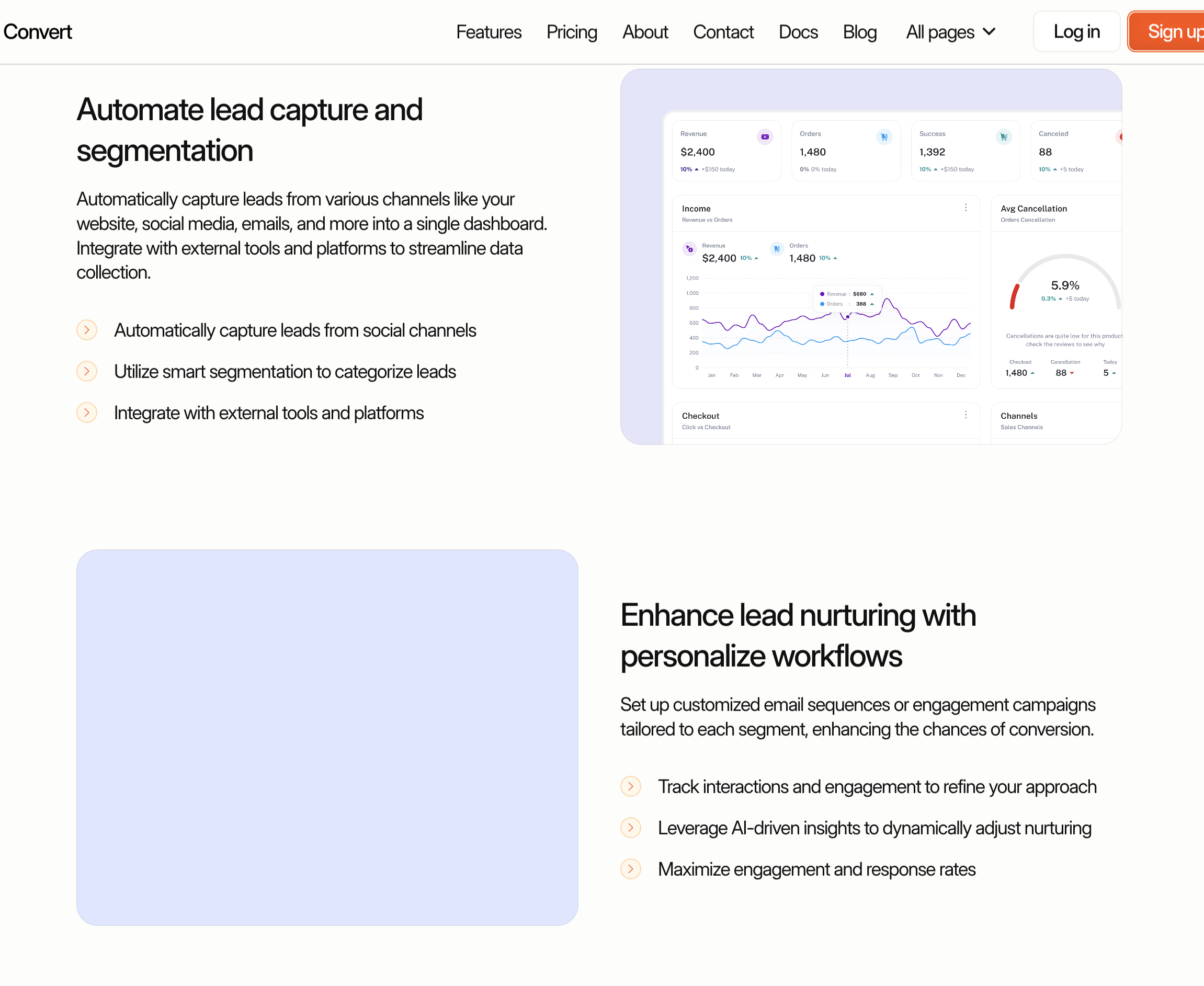The image size is (1204, 986).
Task: Click arrow icon beside 'Utilize smart segmentation'
Action: 87,372
